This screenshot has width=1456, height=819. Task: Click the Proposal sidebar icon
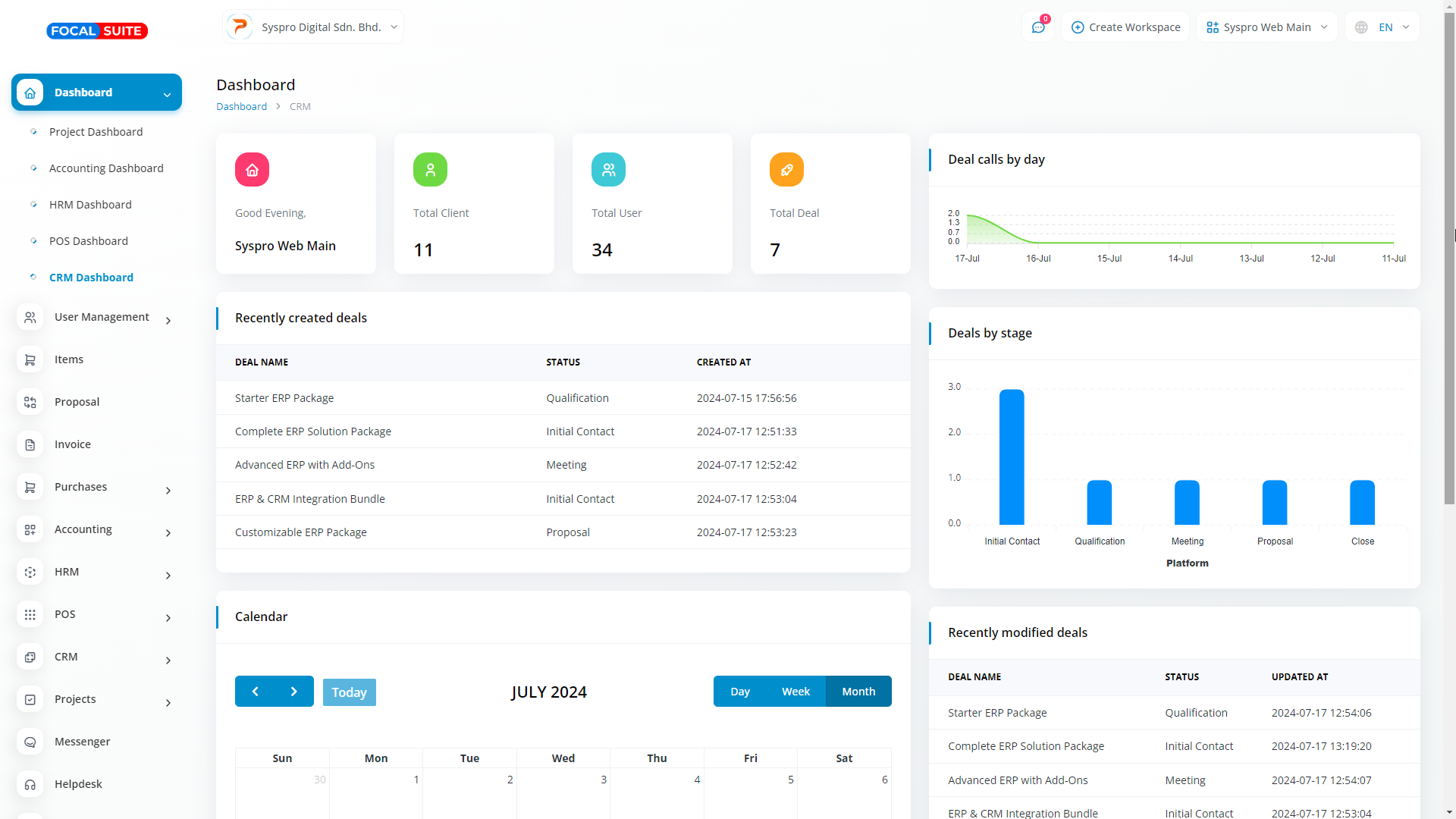[30, 402]
